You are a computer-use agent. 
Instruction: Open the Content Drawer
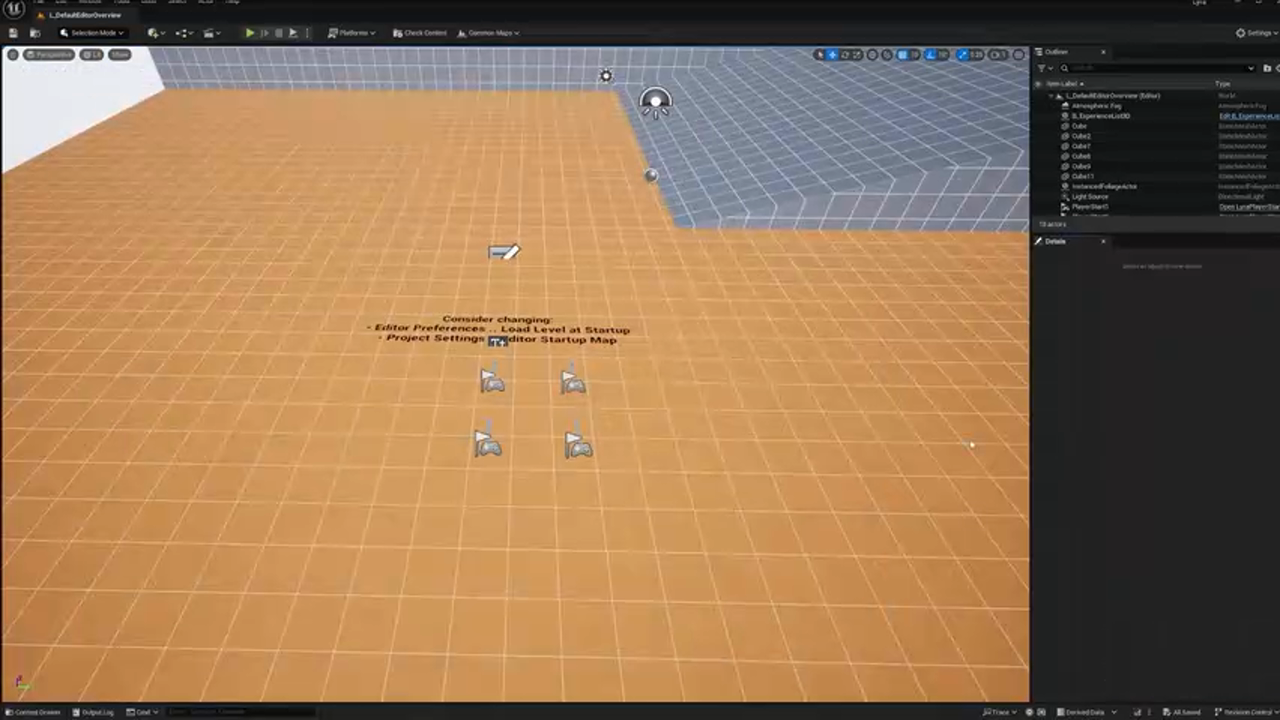point(34,712)
